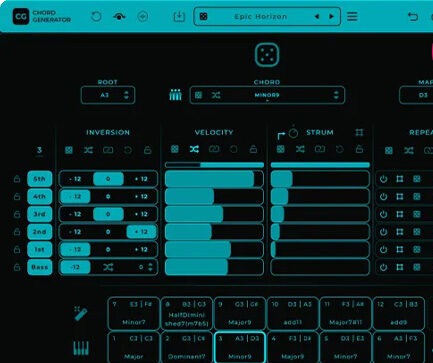Image resolution: width=433 pixels, height=363 pixels.
Task: Toggle the Bass note button
Action: coord(39,267)
